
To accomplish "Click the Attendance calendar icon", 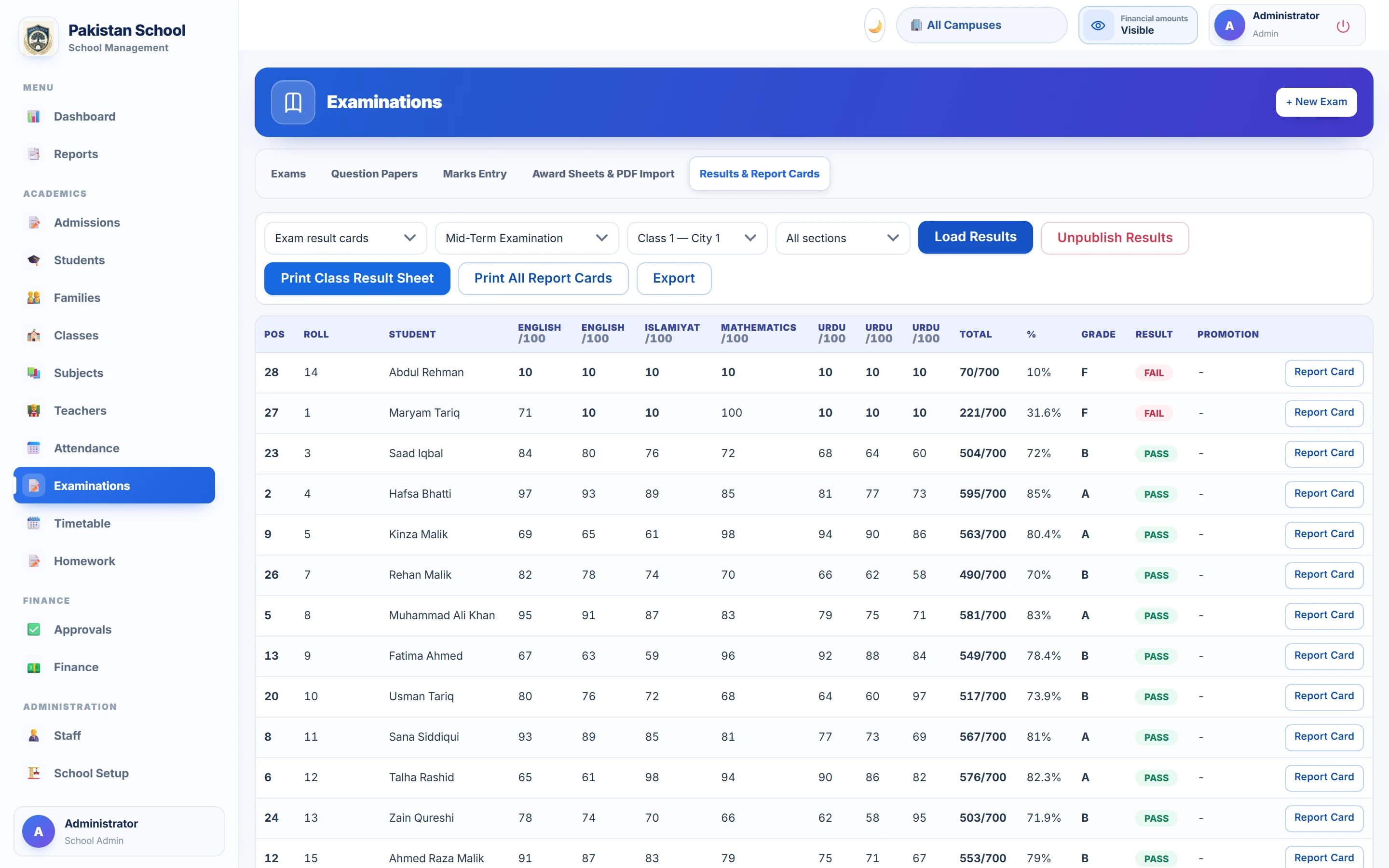I will coord(34,448).
